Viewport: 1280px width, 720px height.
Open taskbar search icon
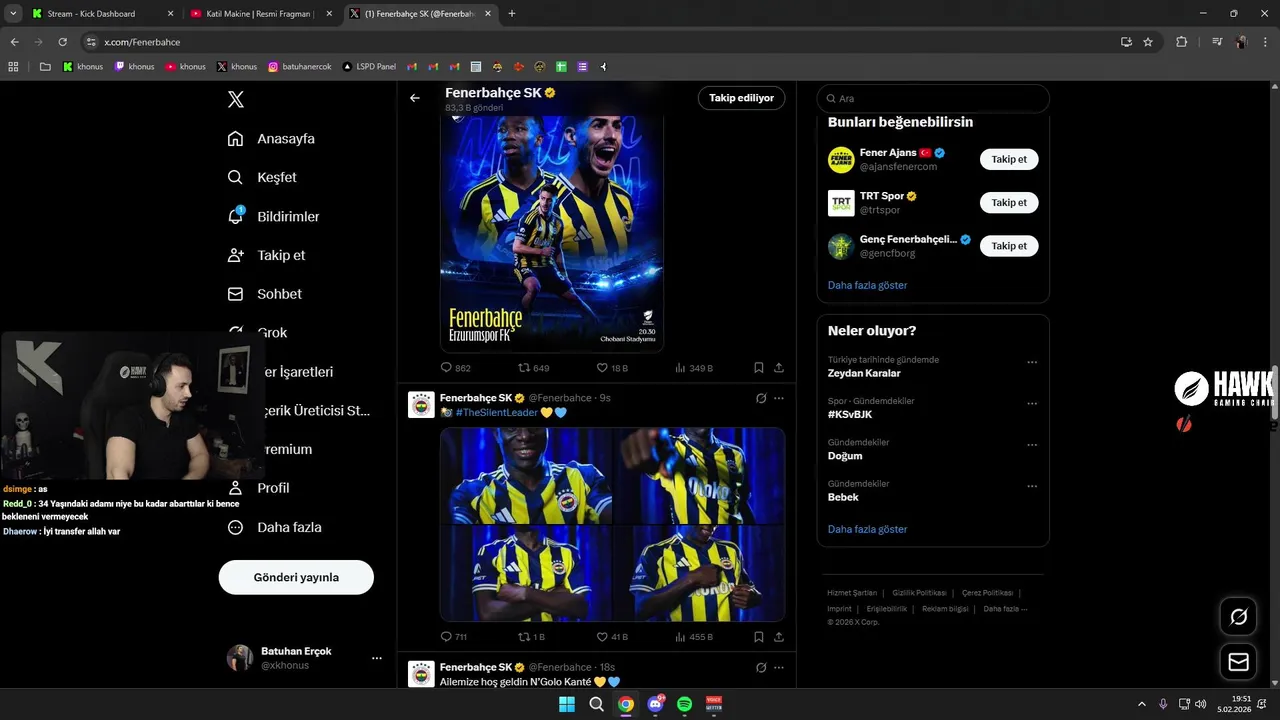[596, 704]
